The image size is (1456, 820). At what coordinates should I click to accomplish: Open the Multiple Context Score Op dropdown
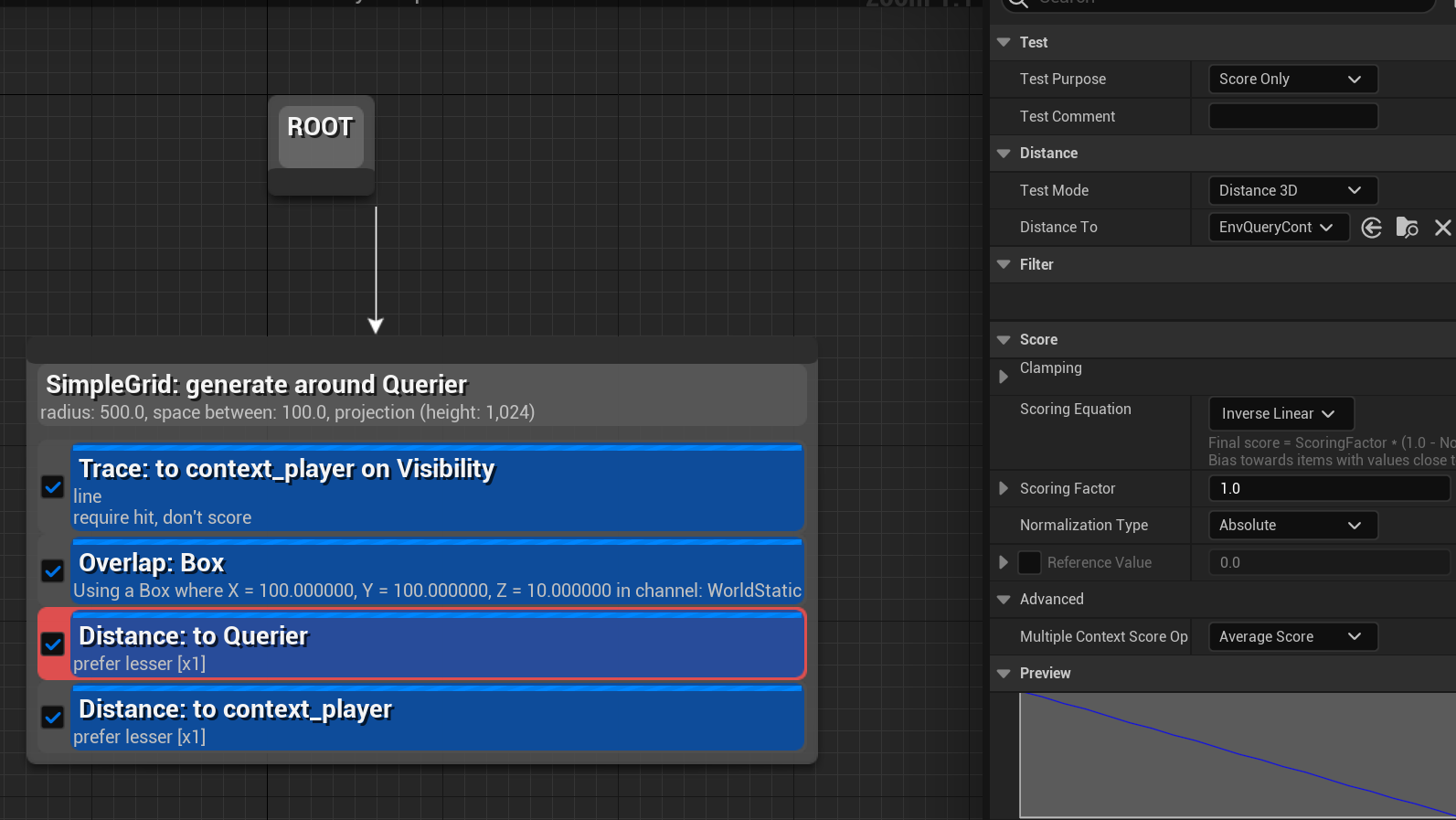(1292, 636)
